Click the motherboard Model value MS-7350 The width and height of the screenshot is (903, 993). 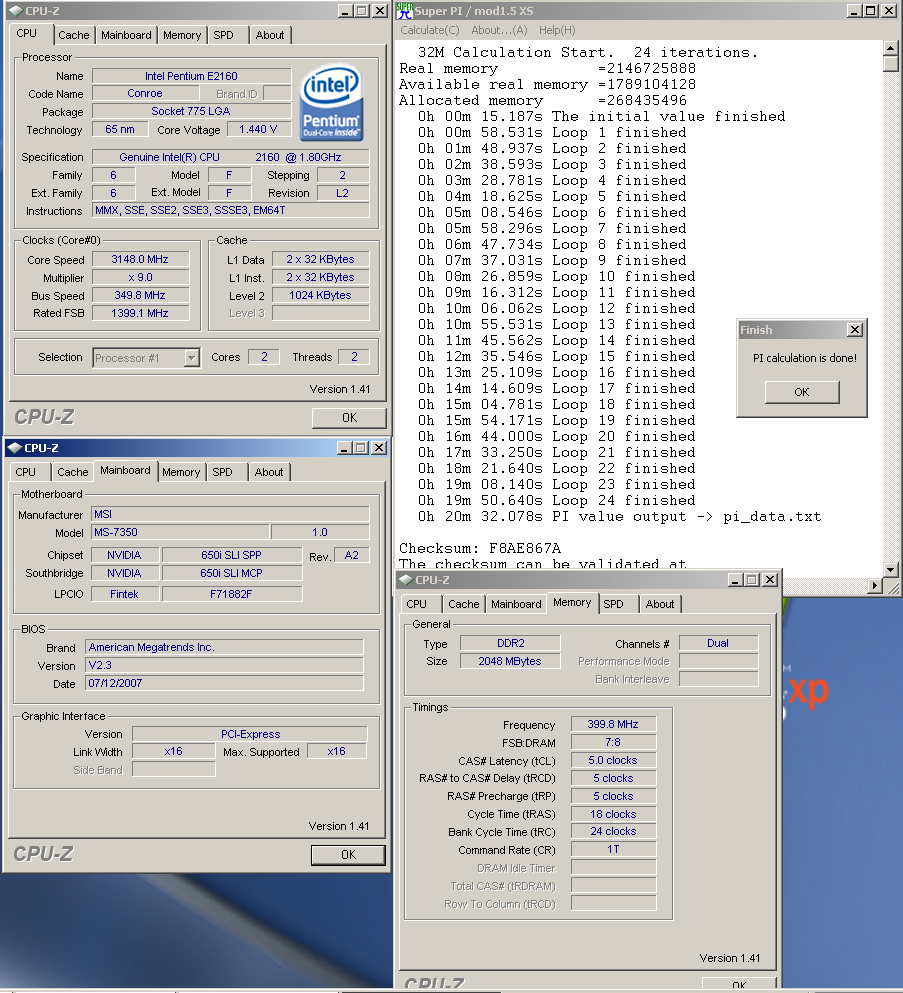coord(180,532)
